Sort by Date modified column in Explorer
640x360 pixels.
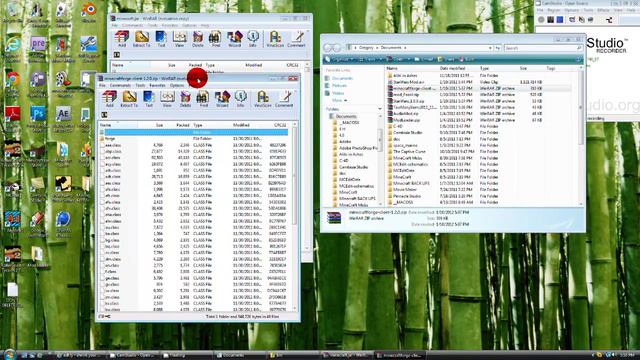tap(452, 69)
